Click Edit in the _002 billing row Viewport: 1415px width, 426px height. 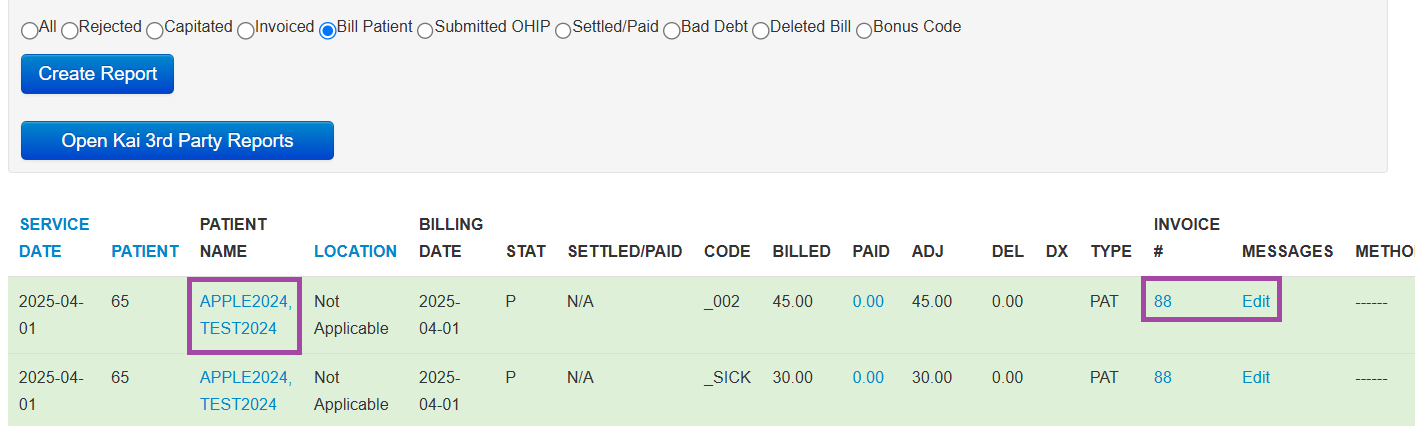(1256, 300)
